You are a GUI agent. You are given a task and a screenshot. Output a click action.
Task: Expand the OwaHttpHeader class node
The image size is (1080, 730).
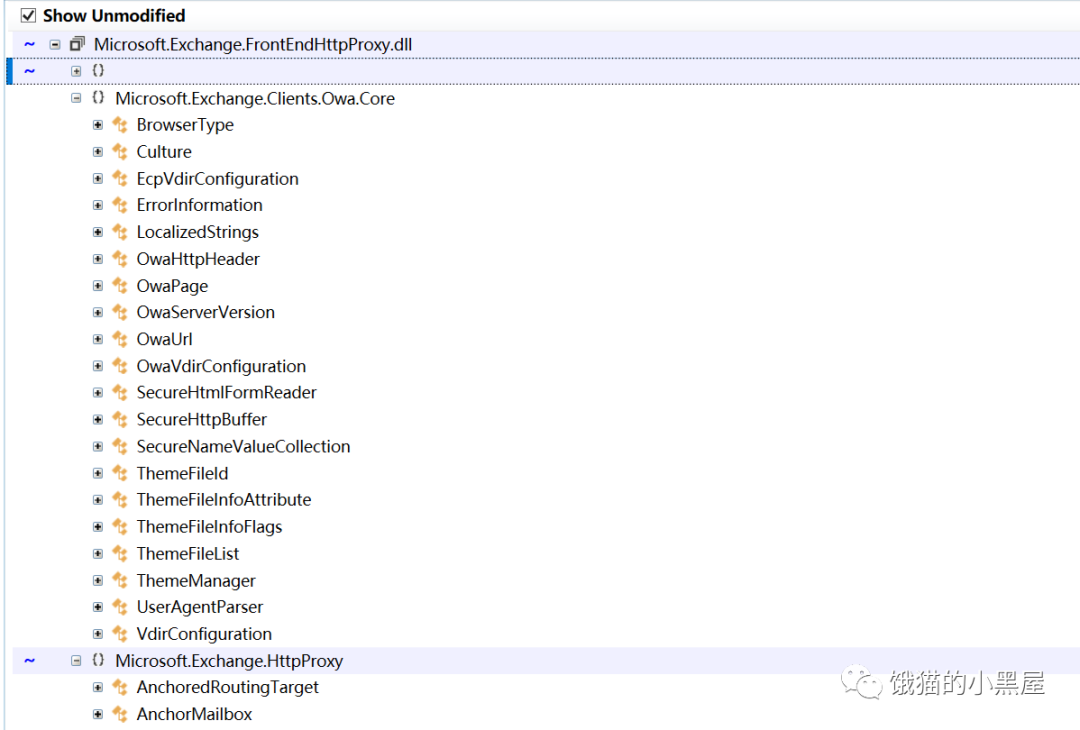[x=98, y=259]
